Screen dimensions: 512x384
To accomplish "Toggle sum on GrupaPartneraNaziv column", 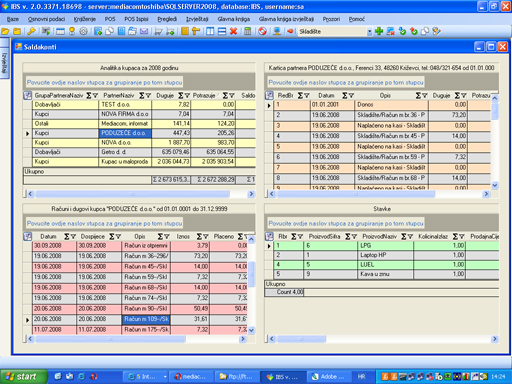I will pyautogui.click(x=89, y=96).
